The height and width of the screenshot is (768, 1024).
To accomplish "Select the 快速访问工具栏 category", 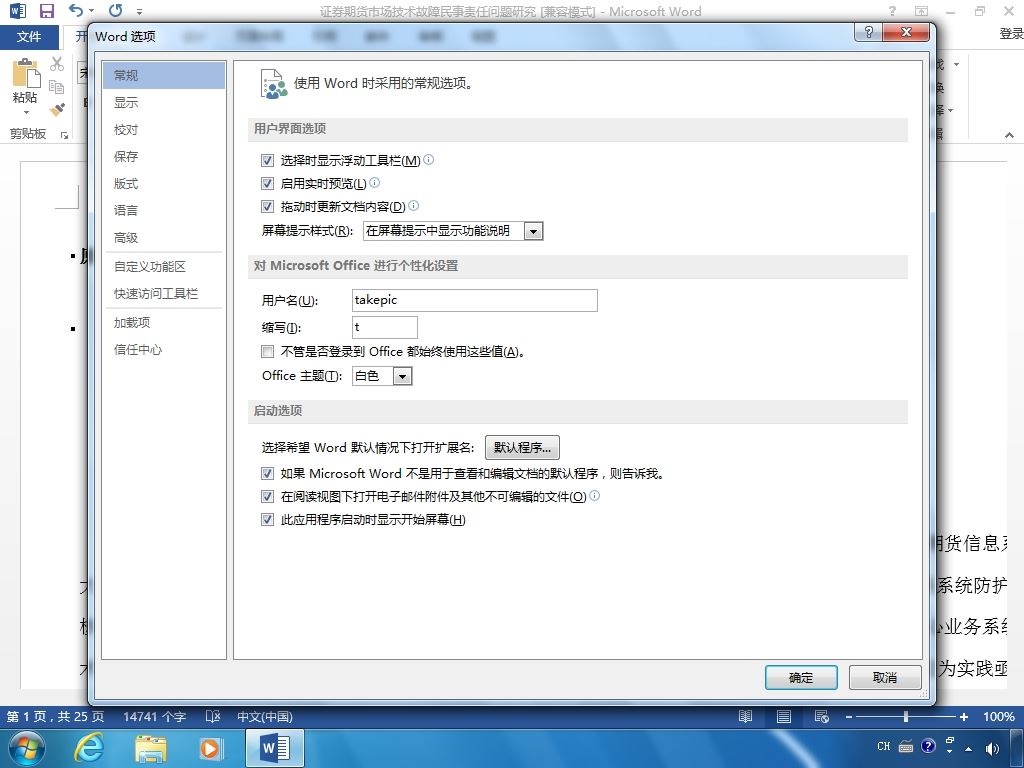I will click(x=164, y=294).
